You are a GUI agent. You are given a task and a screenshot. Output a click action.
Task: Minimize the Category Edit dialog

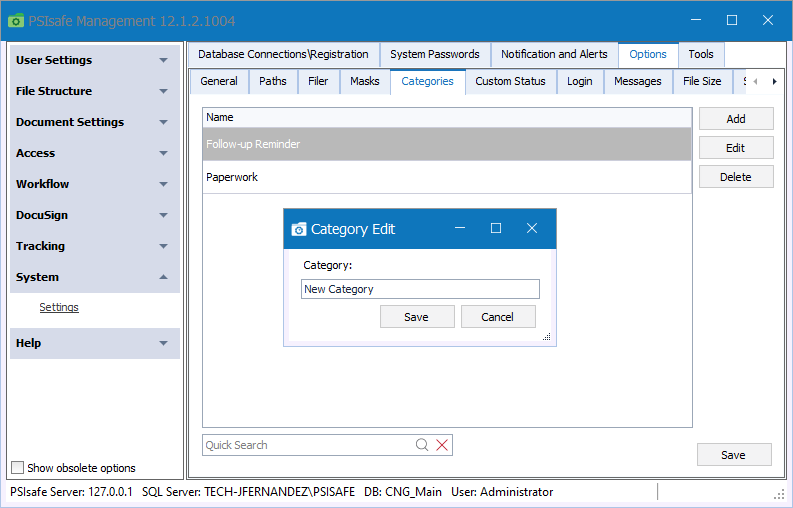(460, 228)
